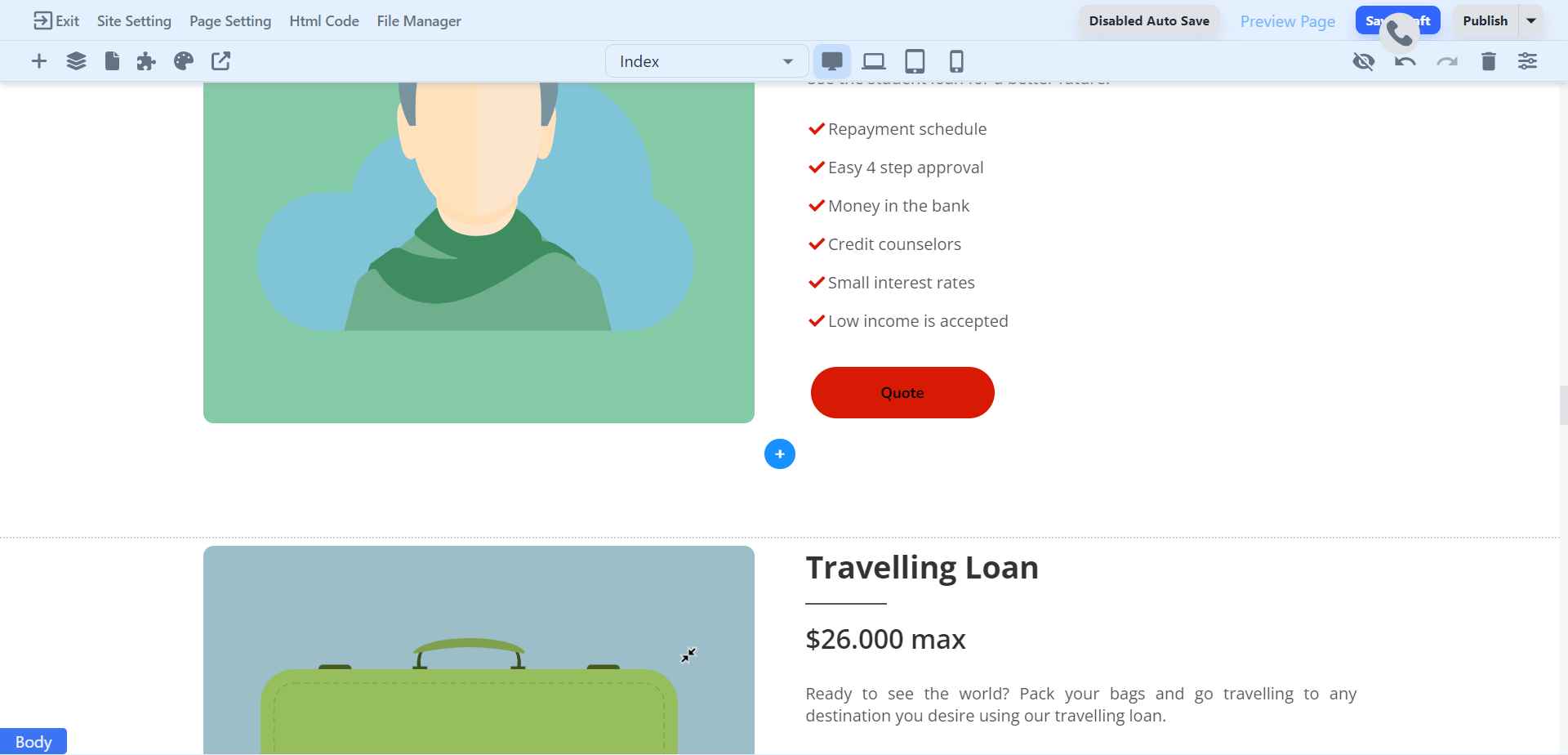Open the layers panel icon
This screenshot has height=755, width=1568.
(x=76, y=60)
